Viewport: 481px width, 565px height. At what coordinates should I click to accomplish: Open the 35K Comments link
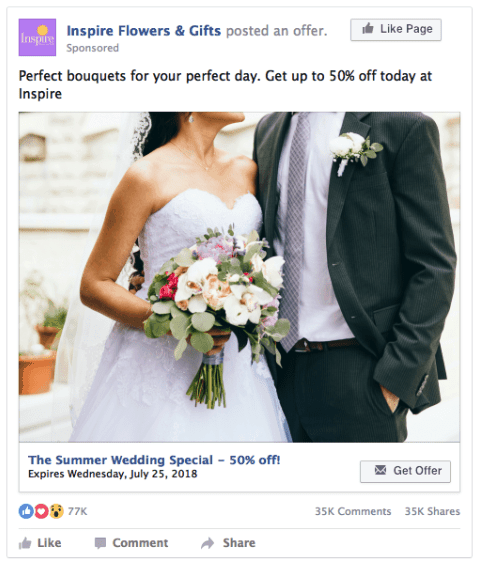[x=353, y=511]
